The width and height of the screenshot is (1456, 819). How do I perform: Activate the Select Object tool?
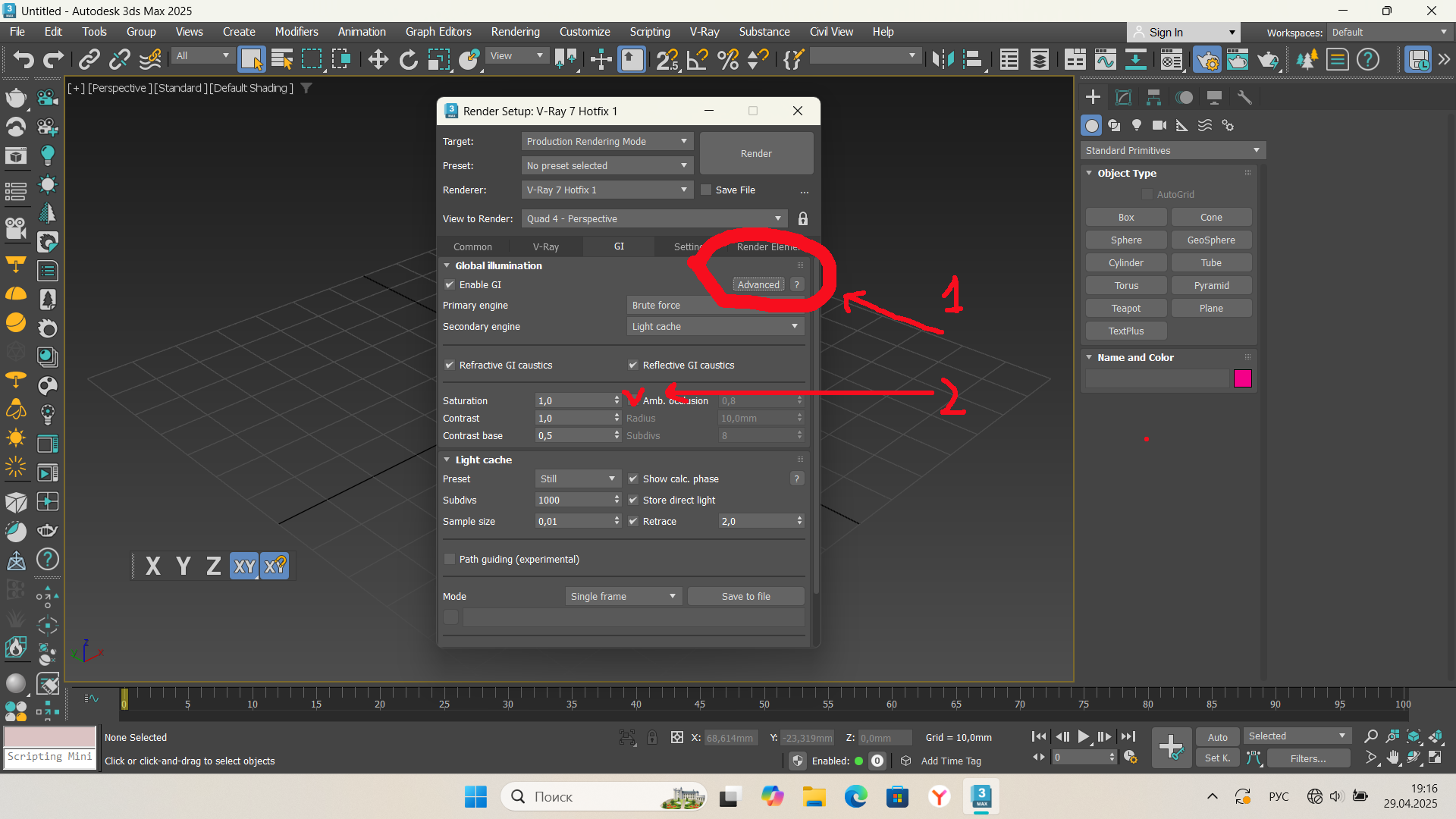(251, 59)
